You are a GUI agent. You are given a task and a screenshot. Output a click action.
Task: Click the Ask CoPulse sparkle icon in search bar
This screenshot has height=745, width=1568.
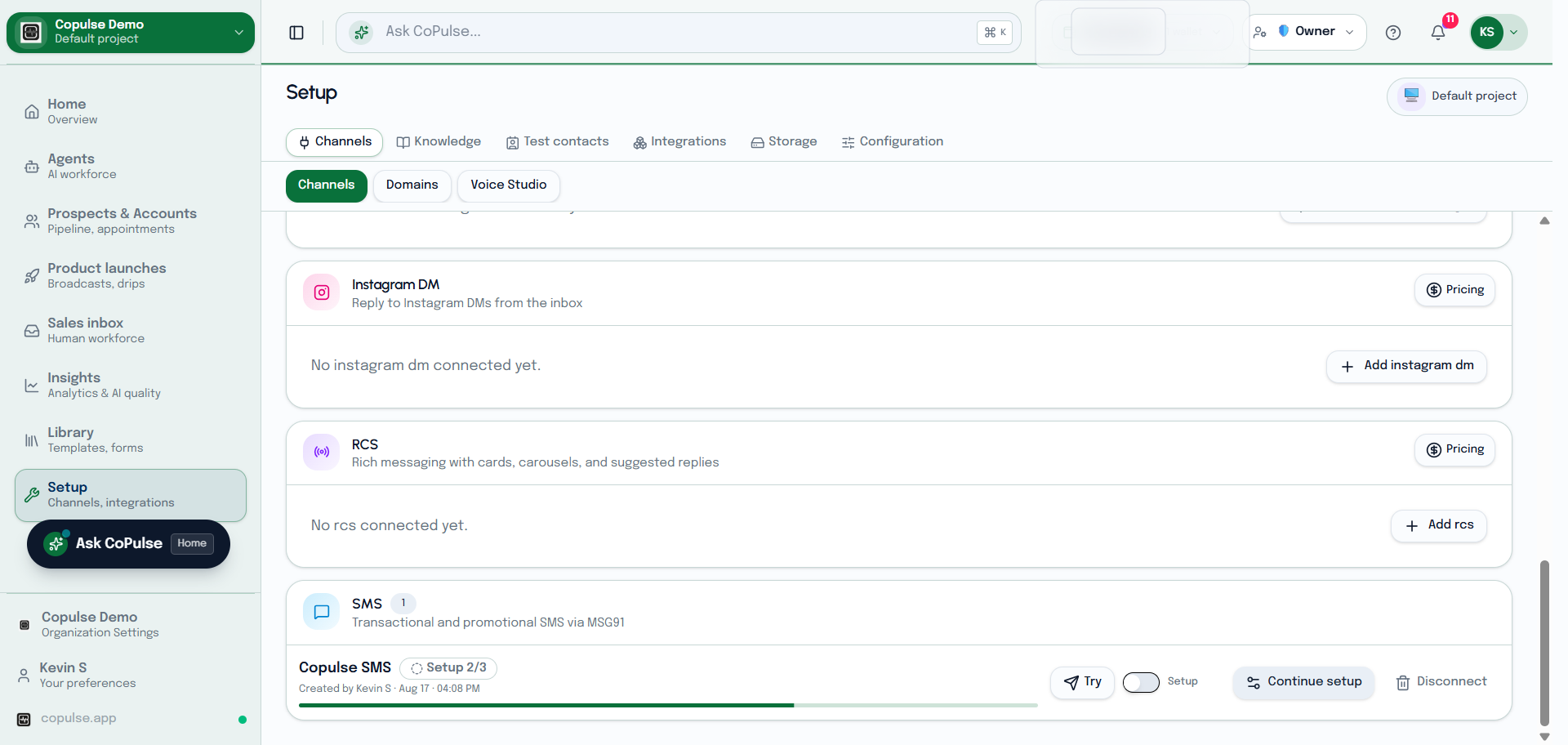pyautogui.click(x=361, y=33)
